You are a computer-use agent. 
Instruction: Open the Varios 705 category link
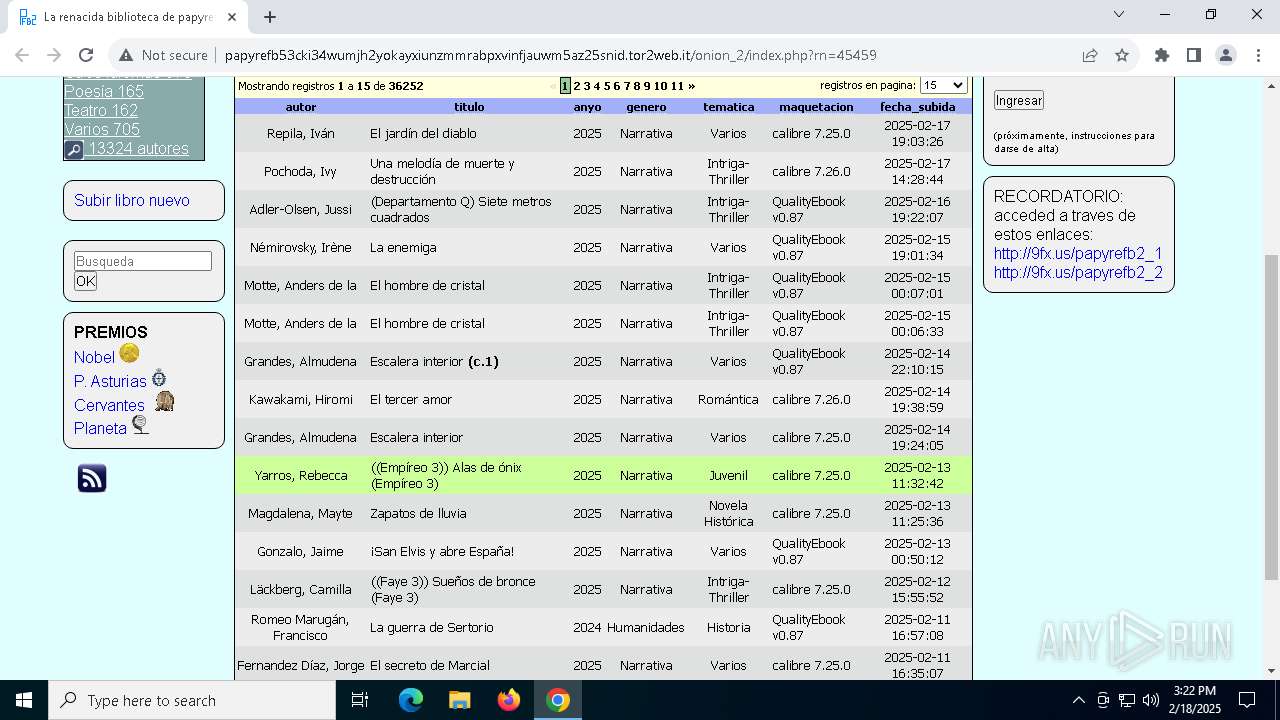tap(102, 129)
